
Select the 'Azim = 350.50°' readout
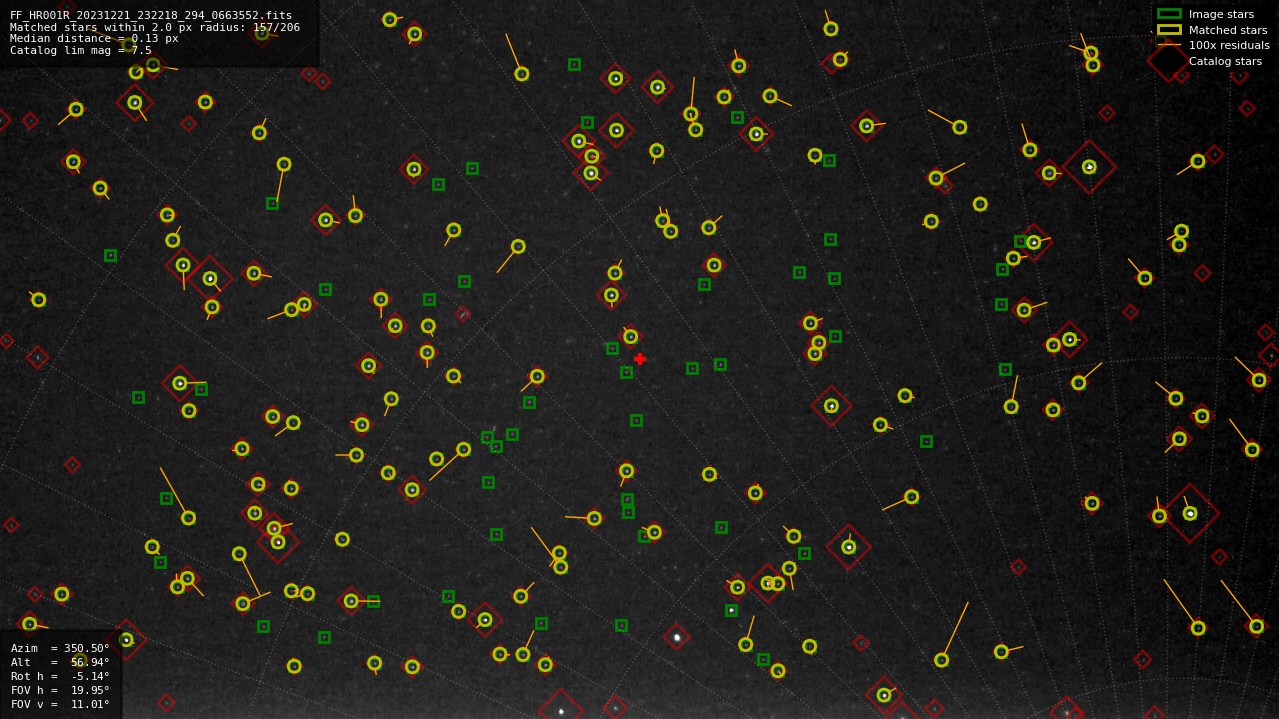pyautogui.click(x=60, y=648)
